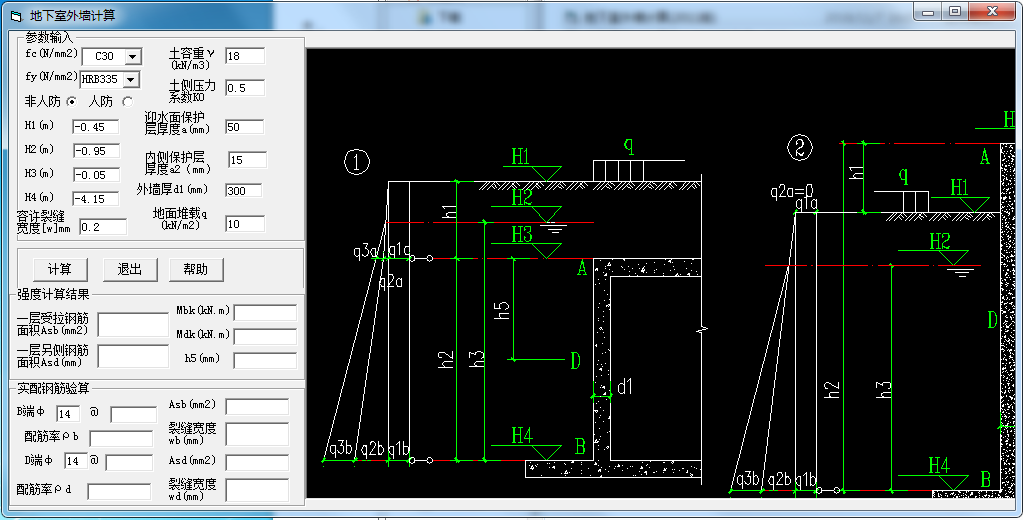Click the H1 (m) input field

[x=96, y=127]
